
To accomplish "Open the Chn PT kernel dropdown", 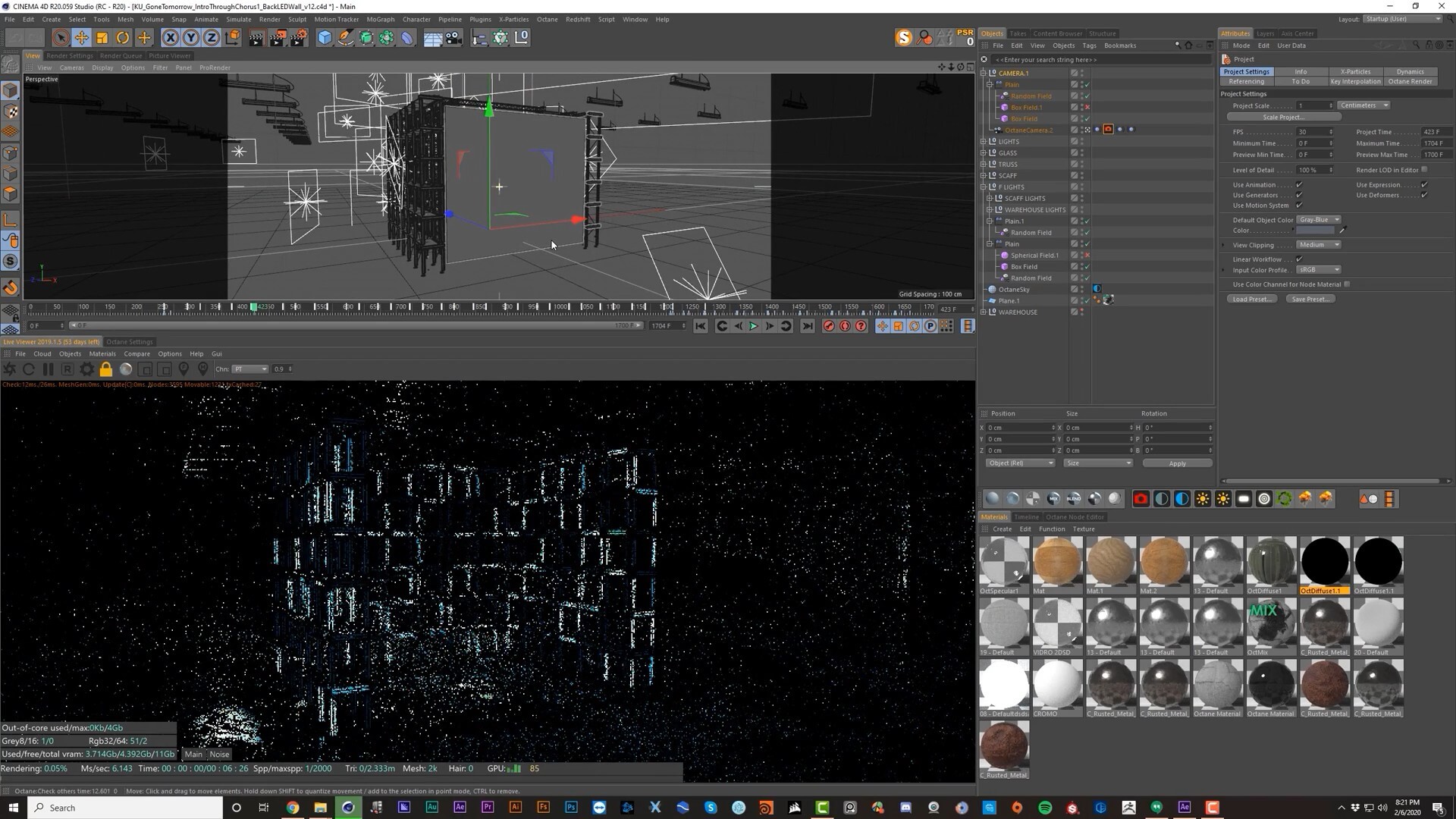I will [250, 369].
